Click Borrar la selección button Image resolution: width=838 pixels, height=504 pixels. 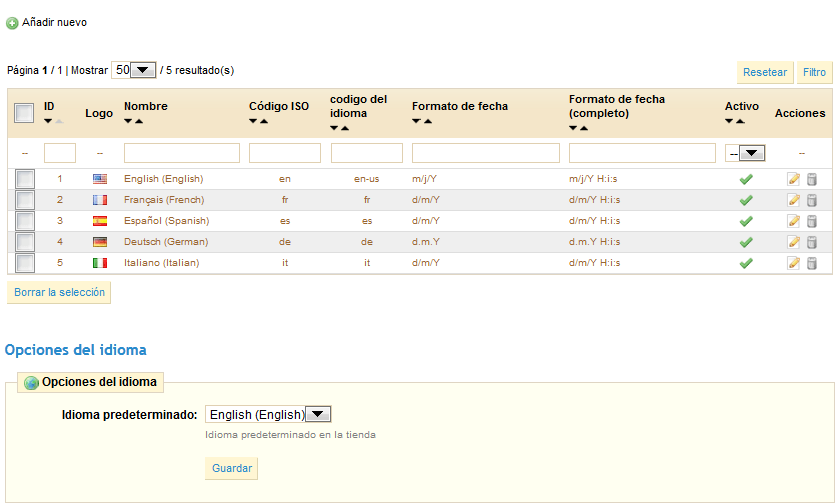(x=59, y=292)
